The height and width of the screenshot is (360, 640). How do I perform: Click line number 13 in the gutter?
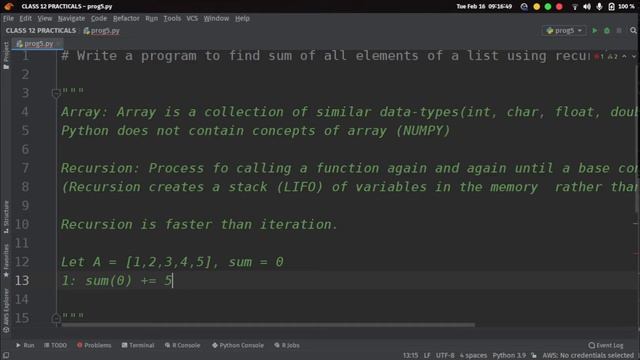(22, 281)
